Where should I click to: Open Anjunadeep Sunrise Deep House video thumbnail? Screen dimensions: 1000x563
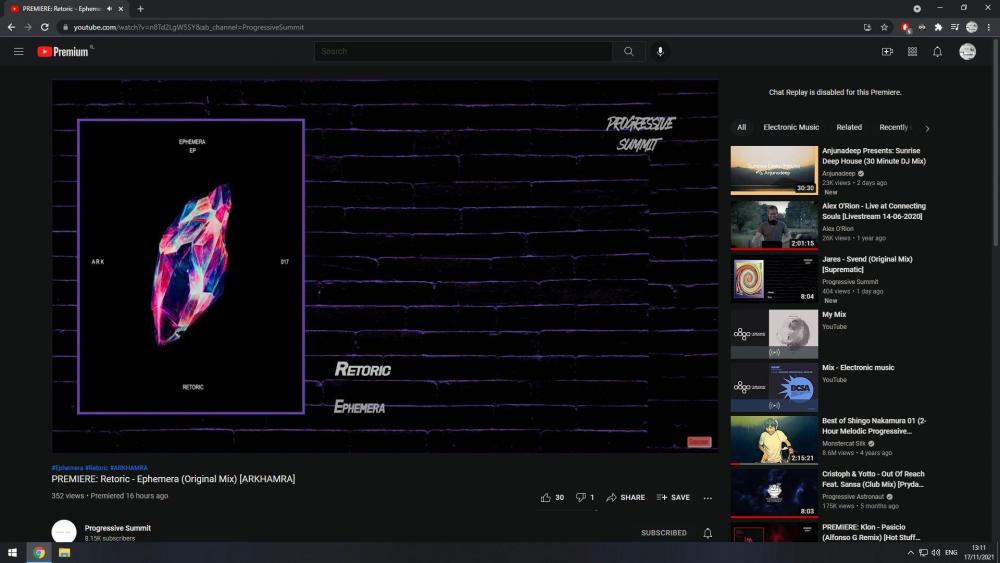pos(774,170)
